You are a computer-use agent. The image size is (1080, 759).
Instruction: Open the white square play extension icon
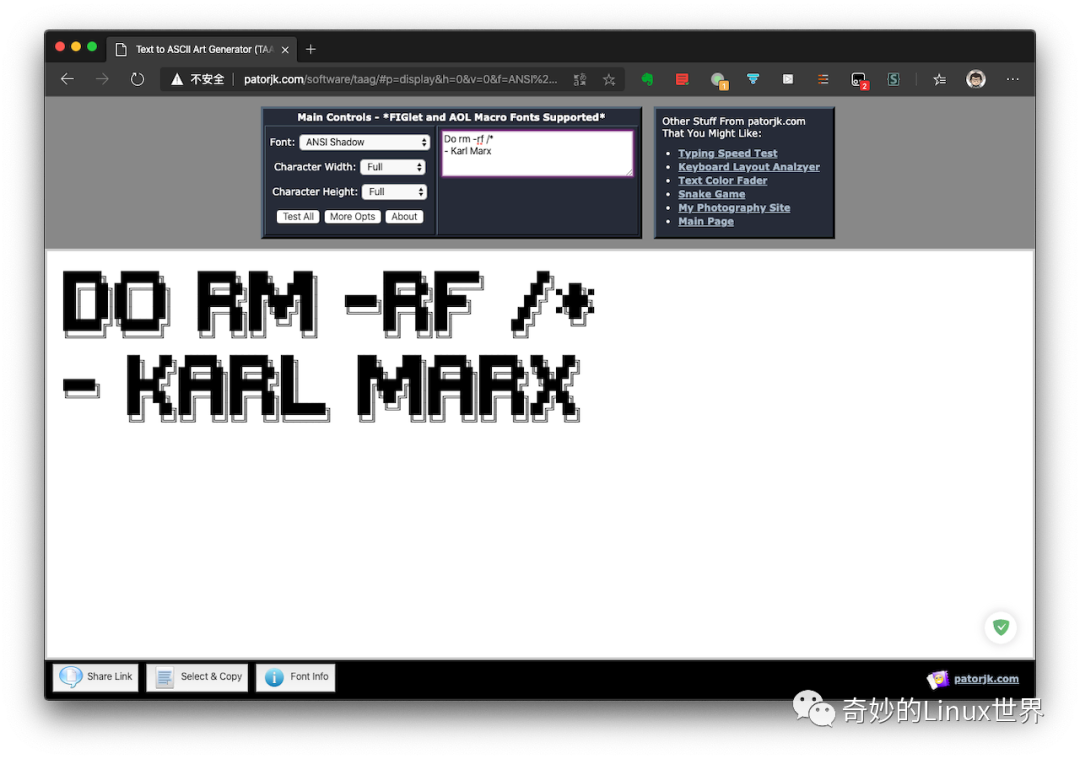click(788, 79)
